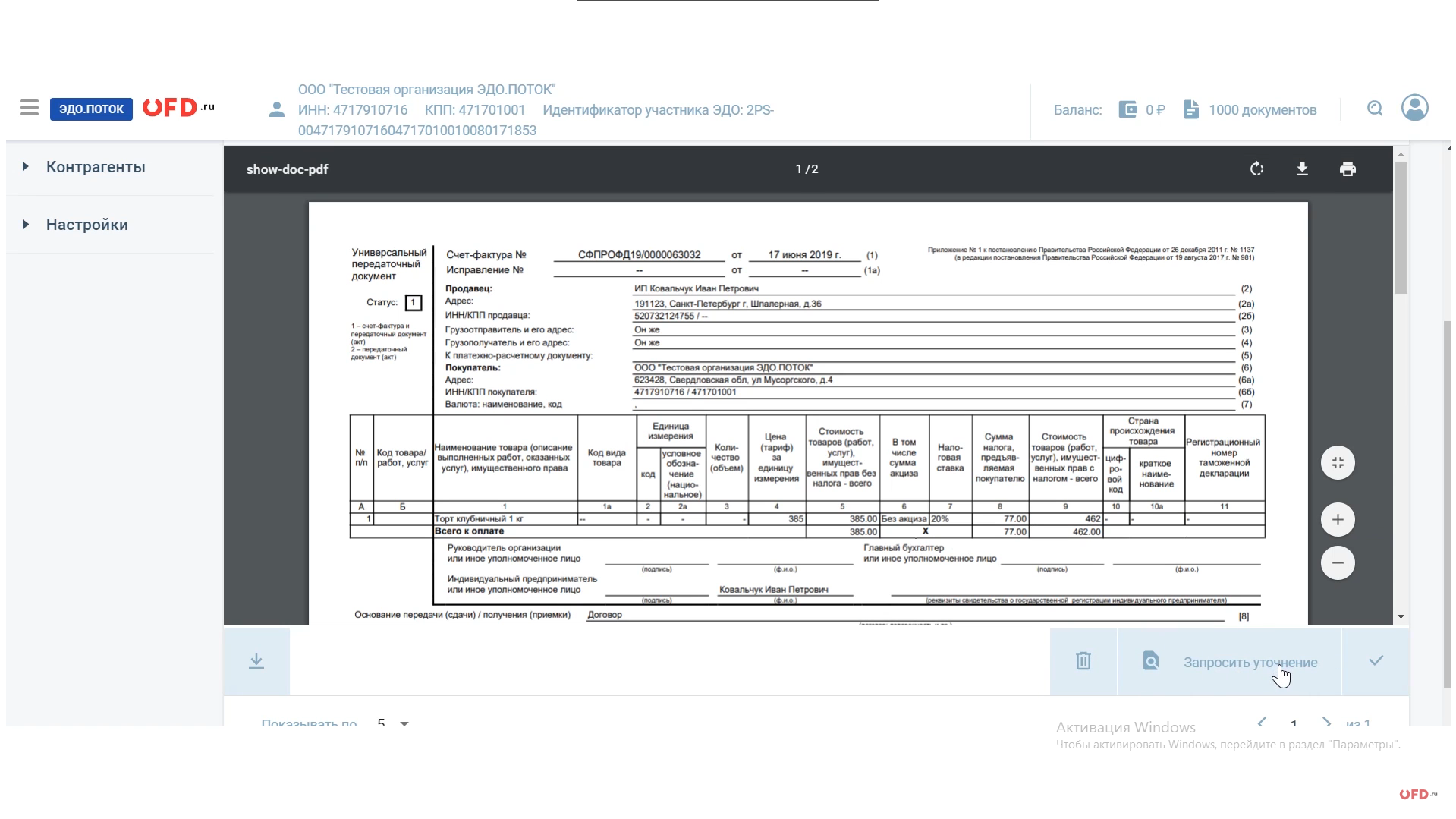Print the PDF document
Screen dimensions: 1456x819
click(1348, 169)
